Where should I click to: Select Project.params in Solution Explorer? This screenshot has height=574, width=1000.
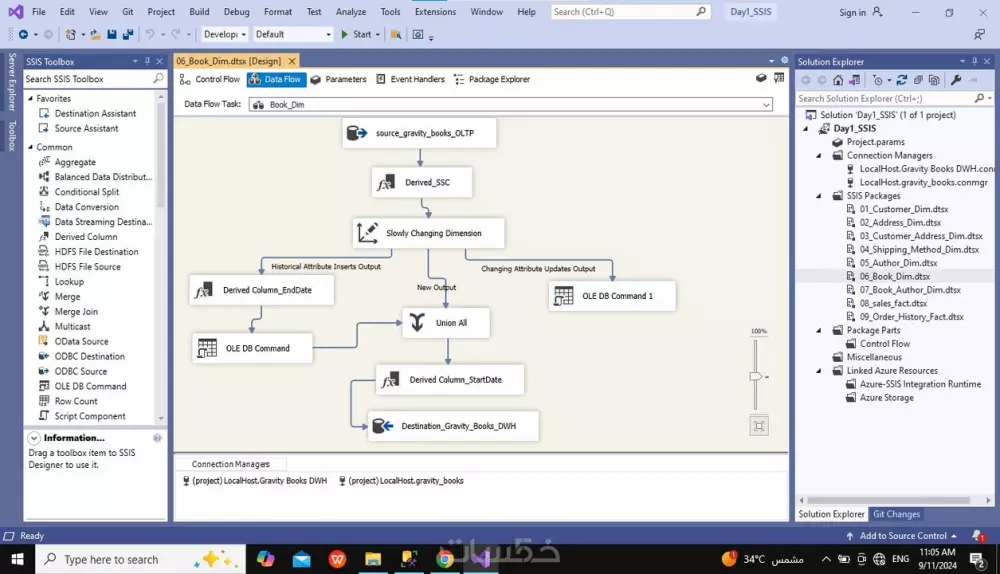click(875, 142)
